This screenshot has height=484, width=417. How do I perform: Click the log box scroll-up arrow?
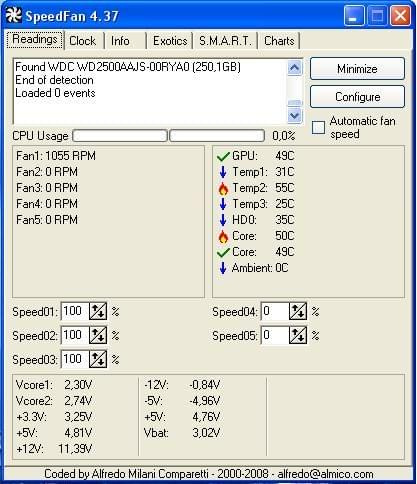pyautogui.click(x=294, y=68)
